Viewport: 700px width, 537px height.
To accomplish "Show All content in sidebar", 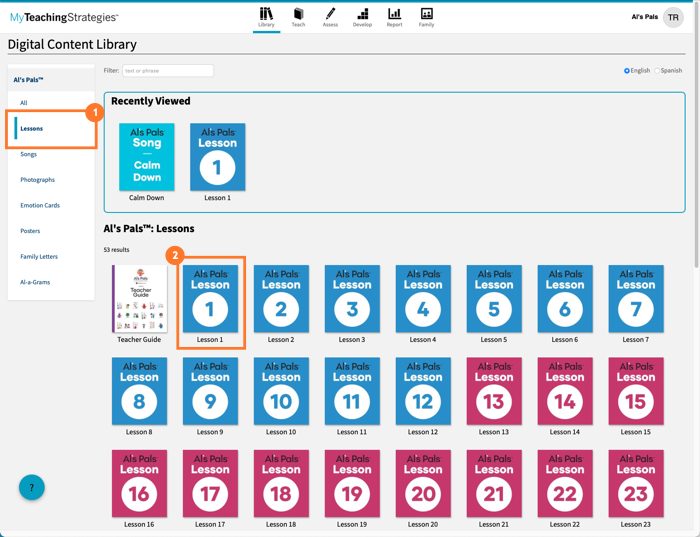I will [24, 103].
